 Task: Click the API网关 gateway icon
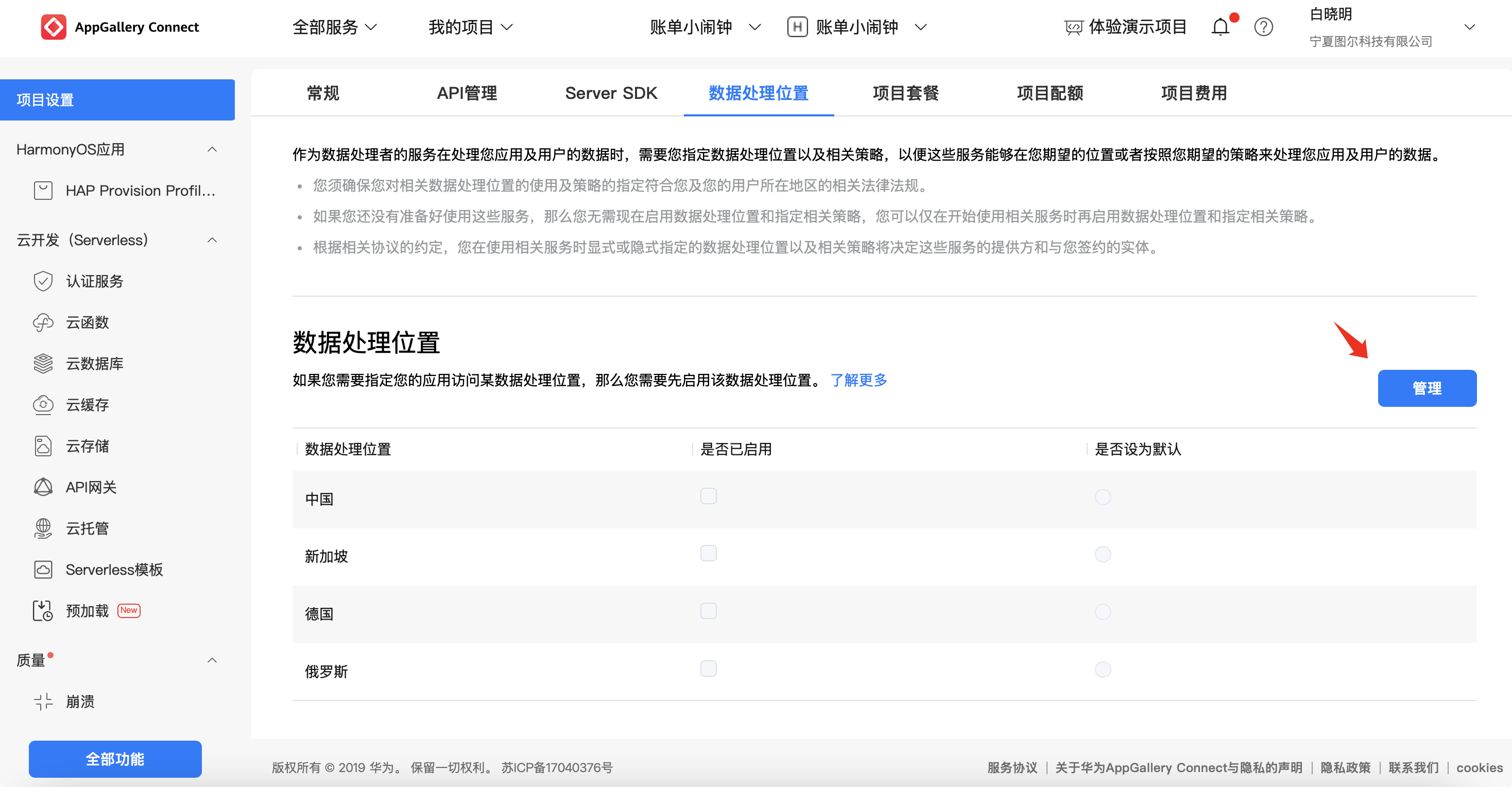[x=43, y=487]
